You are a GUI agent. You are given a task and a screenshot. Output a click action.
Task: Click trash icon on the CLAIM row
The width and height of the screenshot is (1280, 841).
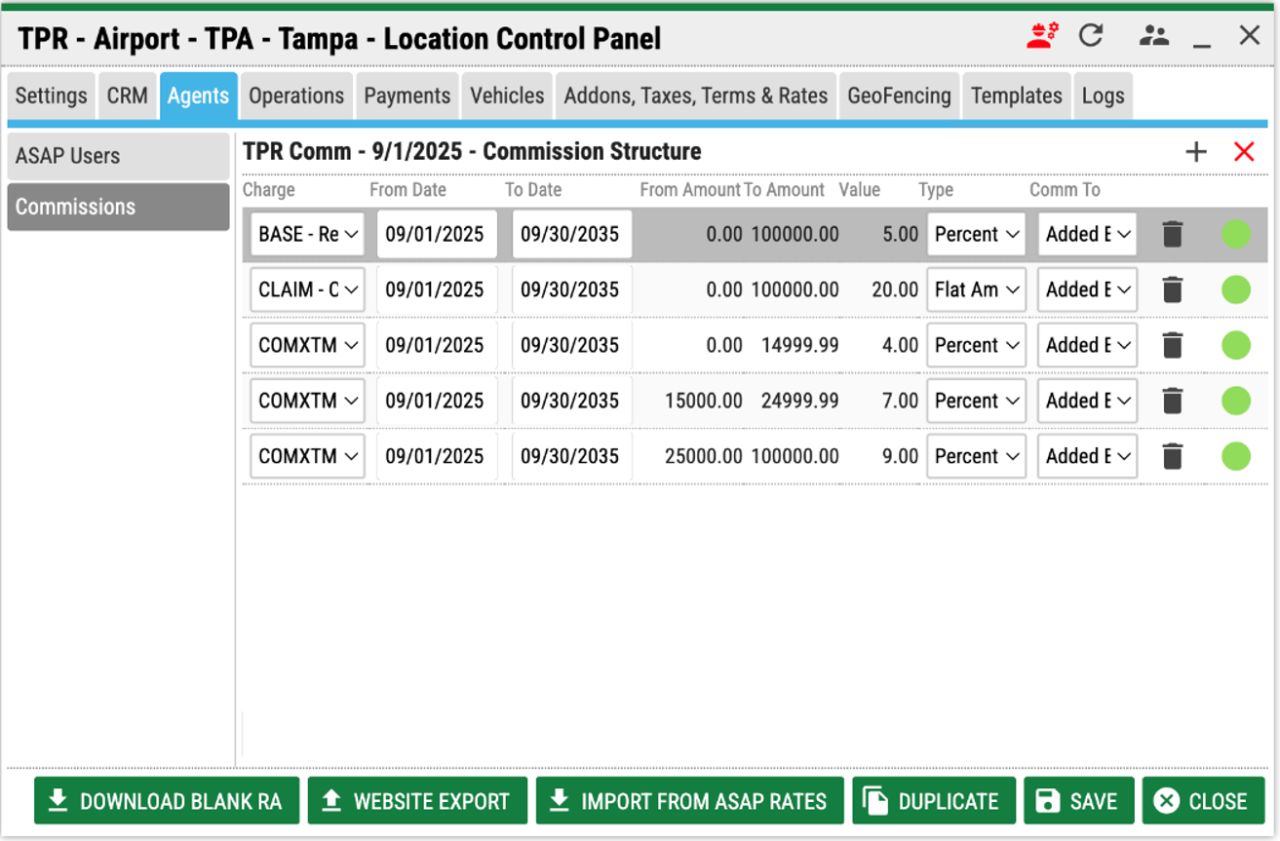click(1173, 290)
